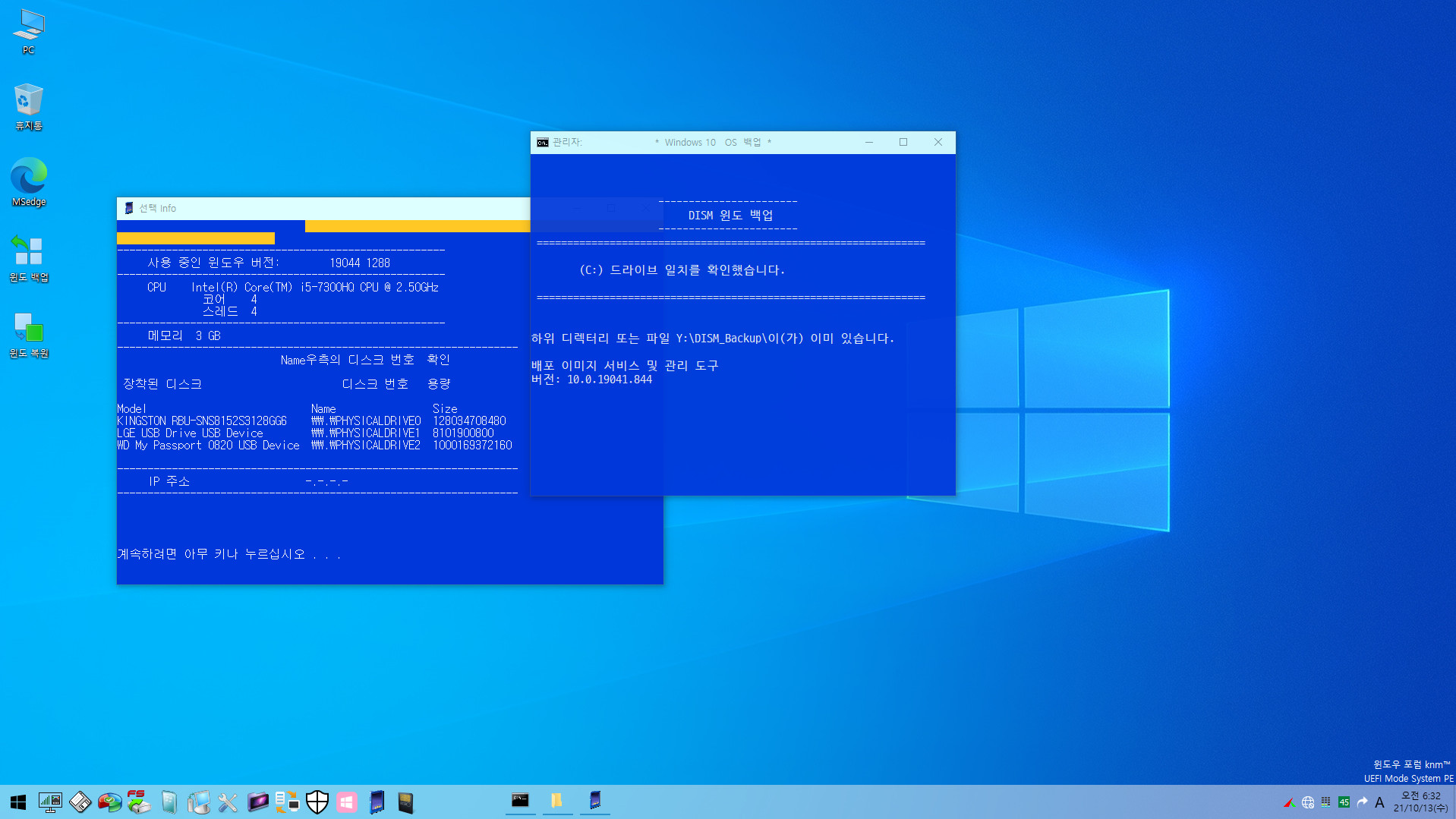Click the 선택 Info window title bar icon

tap(128, 208)
